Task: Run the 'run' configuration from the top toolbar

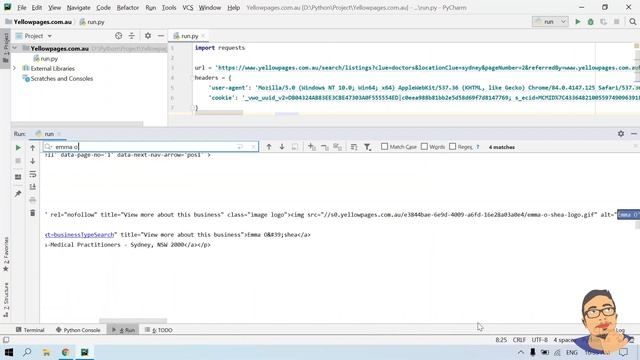Action: [x=578, y=22]
